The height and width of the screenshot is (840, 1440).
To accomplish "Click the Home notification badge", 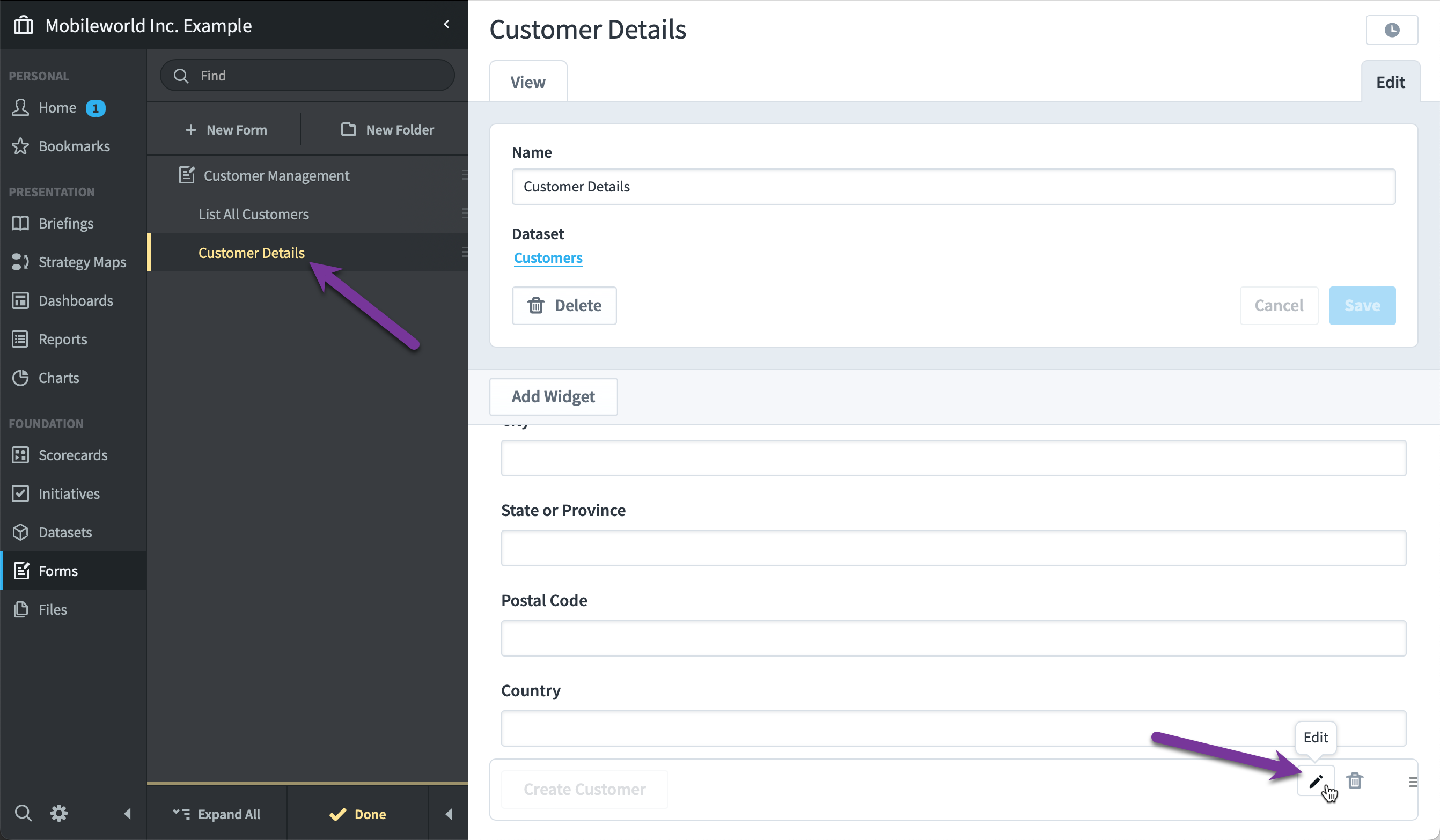I will [x=95, y=108].
